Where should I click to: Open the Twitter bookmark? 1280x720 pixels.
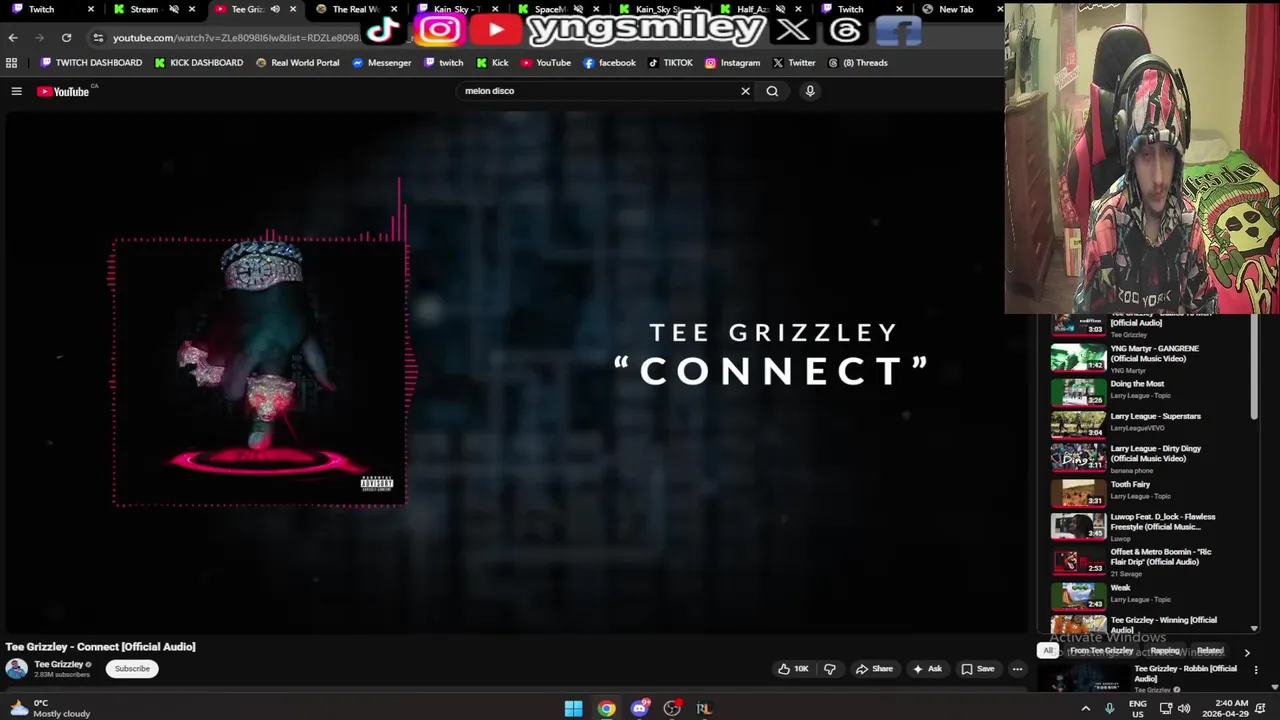(x=794, y=63)
